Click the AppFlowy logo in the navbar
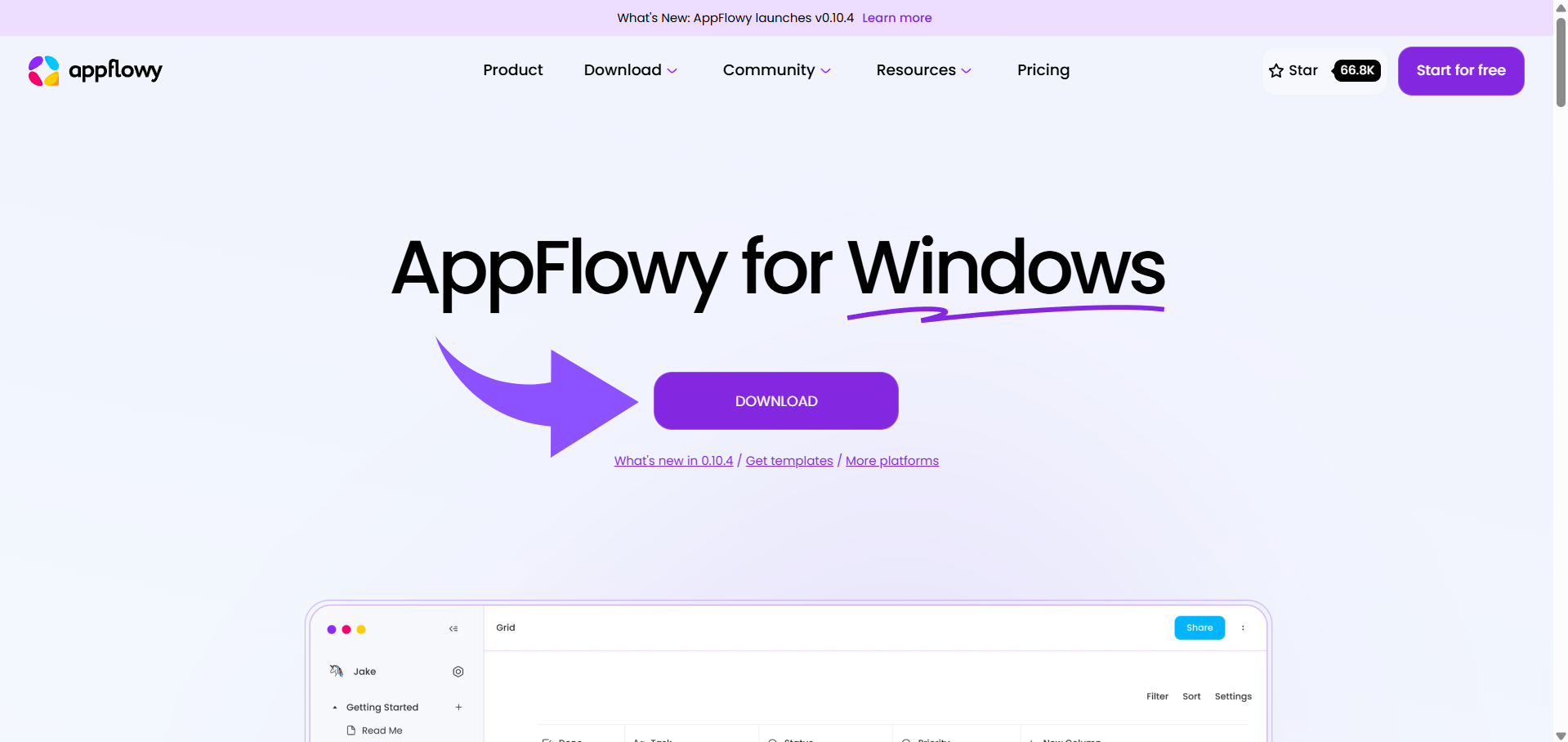Viewport: 1568px width, 742px height. click(94, 70)
